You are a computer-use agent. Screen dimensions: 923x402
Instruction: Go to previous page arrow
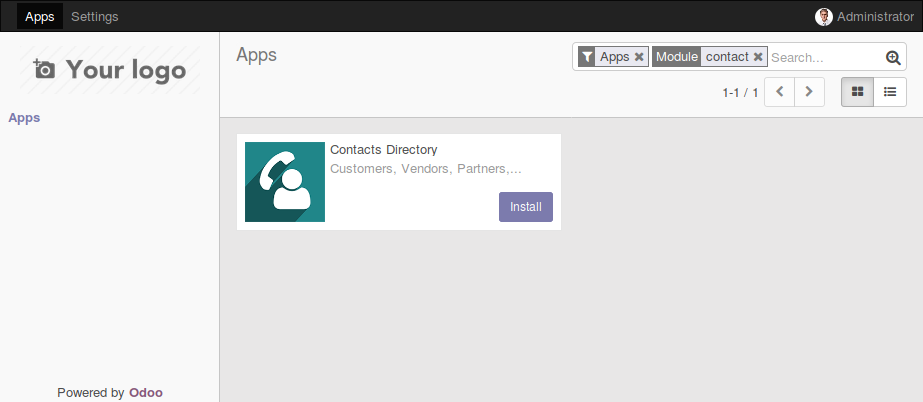(x=780, y=92)
